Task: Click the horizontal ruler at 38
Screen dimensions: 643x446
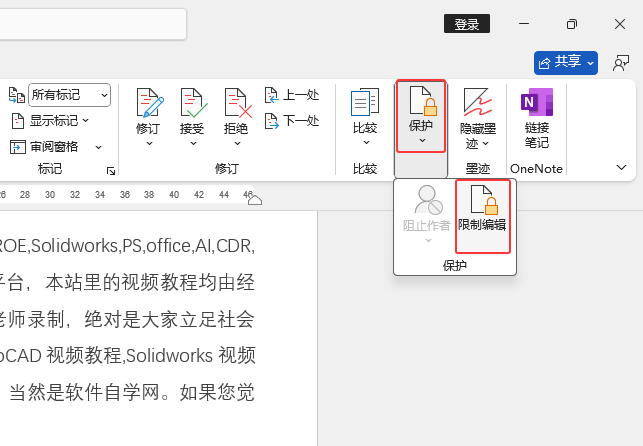Action: (149, 195)
